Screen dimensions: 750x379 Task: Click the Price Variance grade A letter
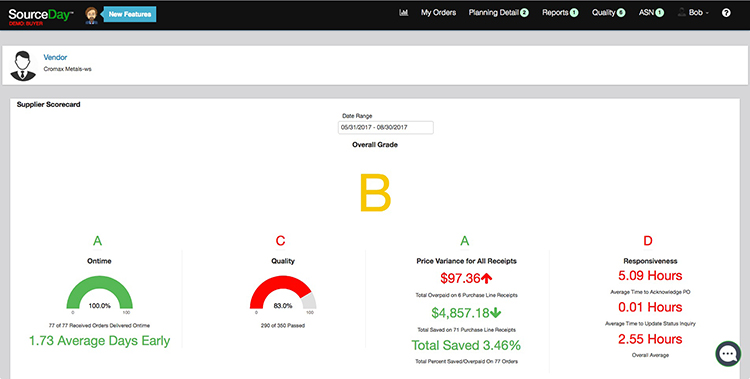(x=464, y=241)
